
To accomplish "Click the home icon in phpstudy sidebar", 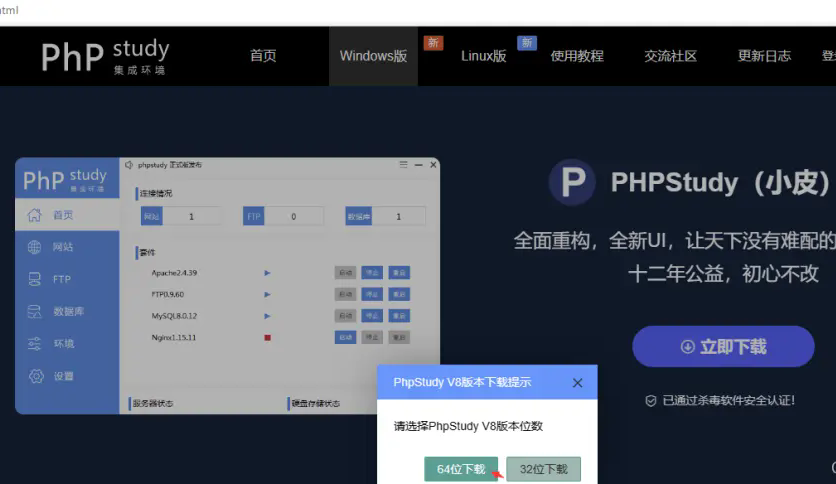I will [35, 215].
